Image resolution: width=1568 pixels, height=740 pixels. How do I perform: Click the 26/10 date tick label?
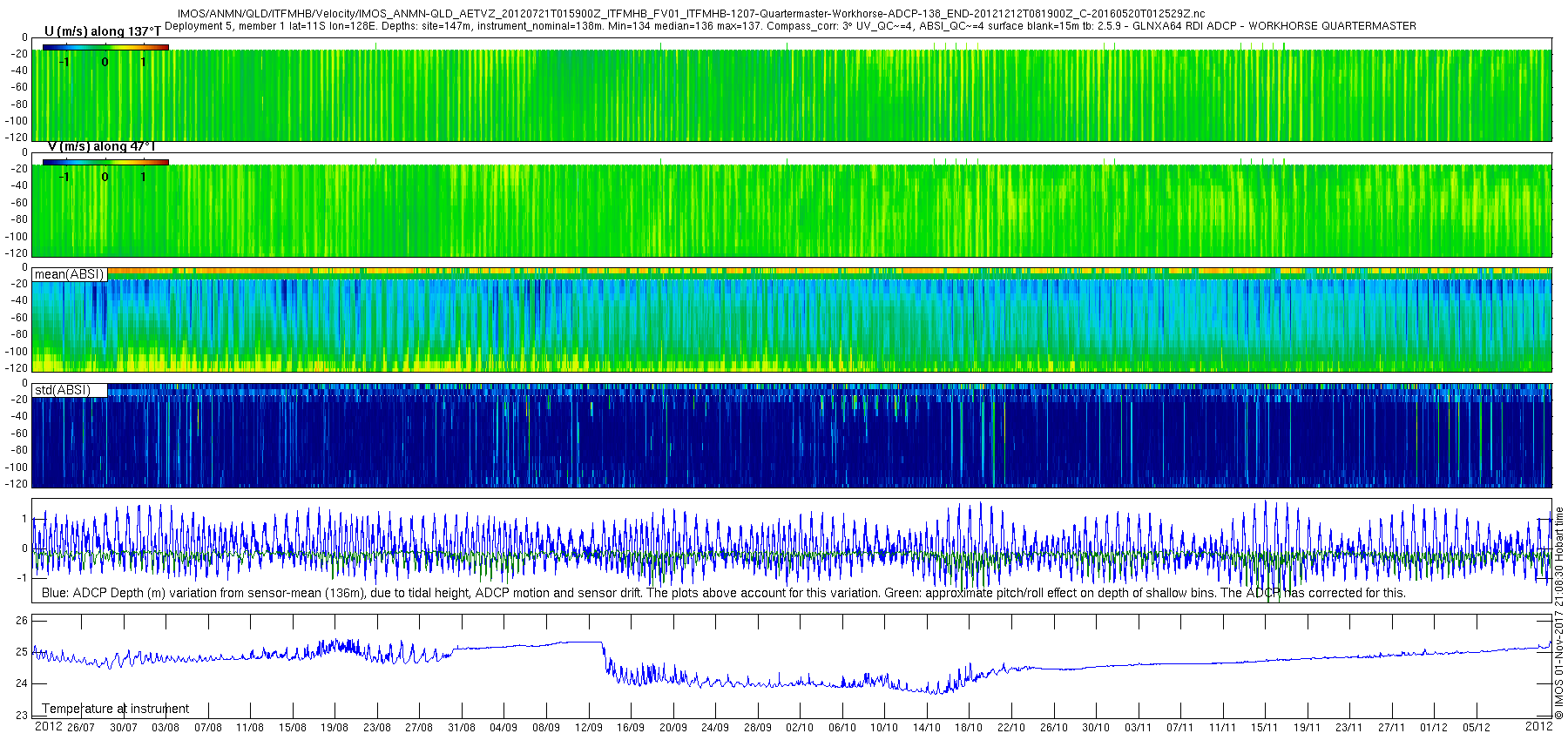(x=1053, y=728)
